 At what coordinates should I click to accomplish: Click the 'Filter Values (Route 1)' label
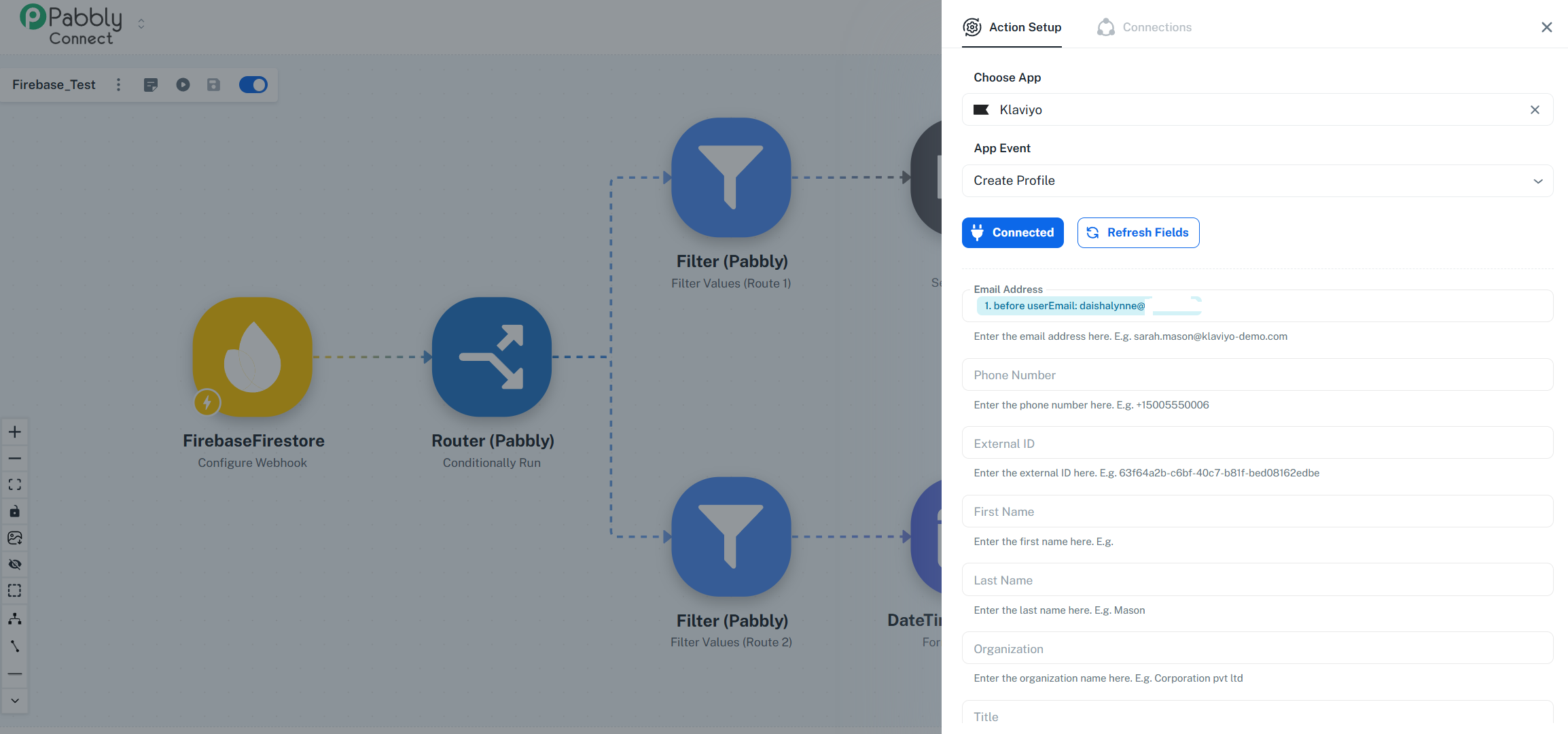click(731, 283)
